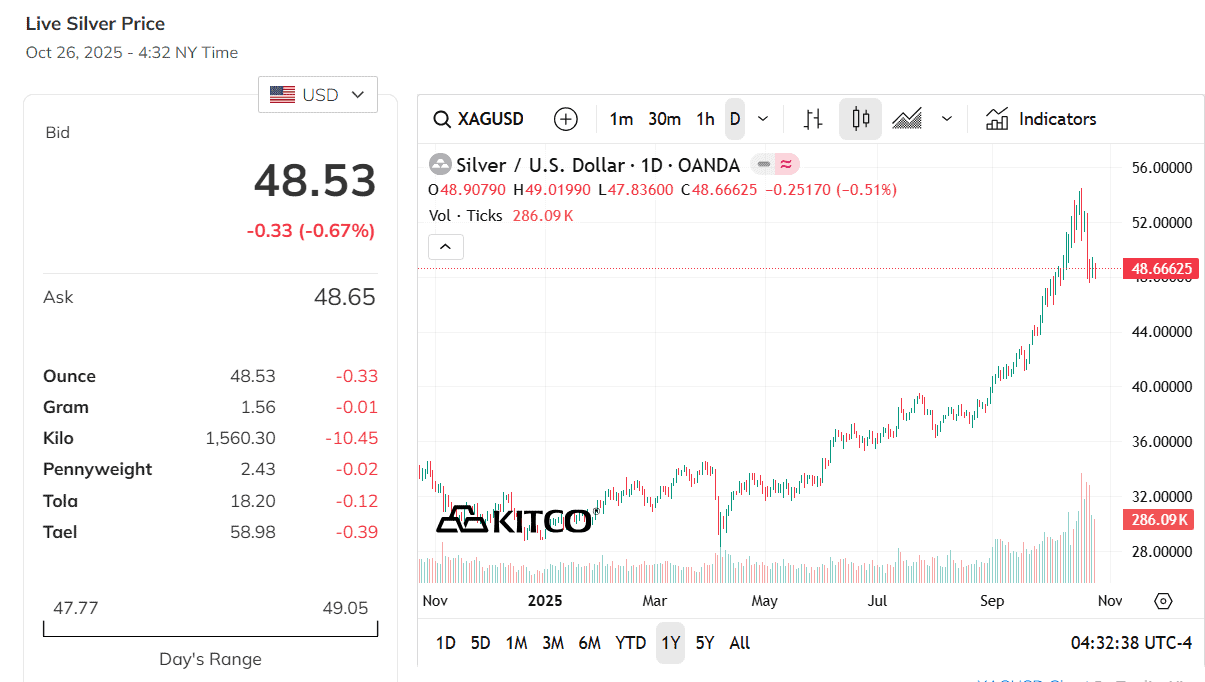Collapse the chart legend with chevron button
The height and width of the screenshot is (682, 1205).
446,246
